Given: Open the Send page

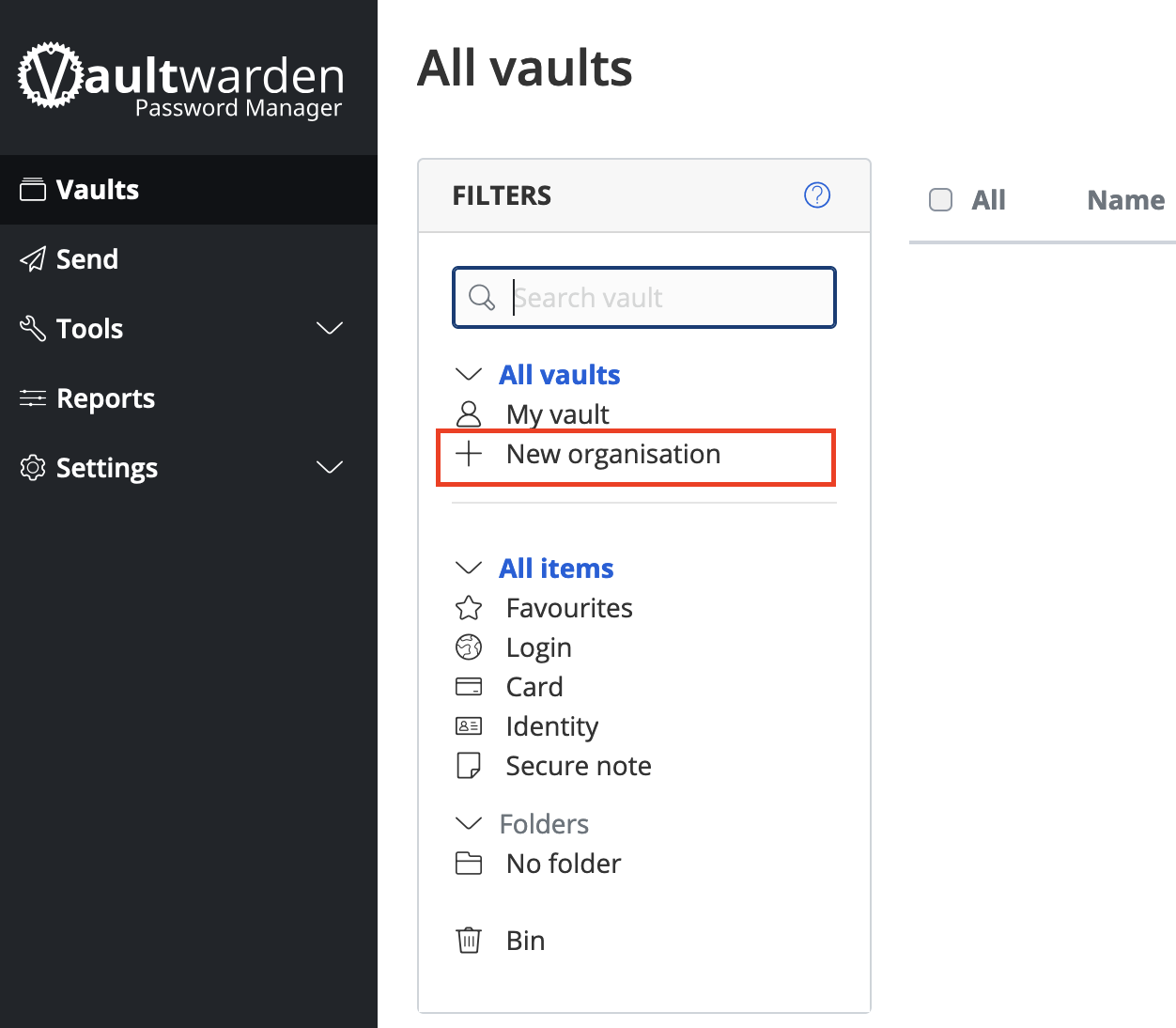Looking at the screenshot, I should (86, 259).
